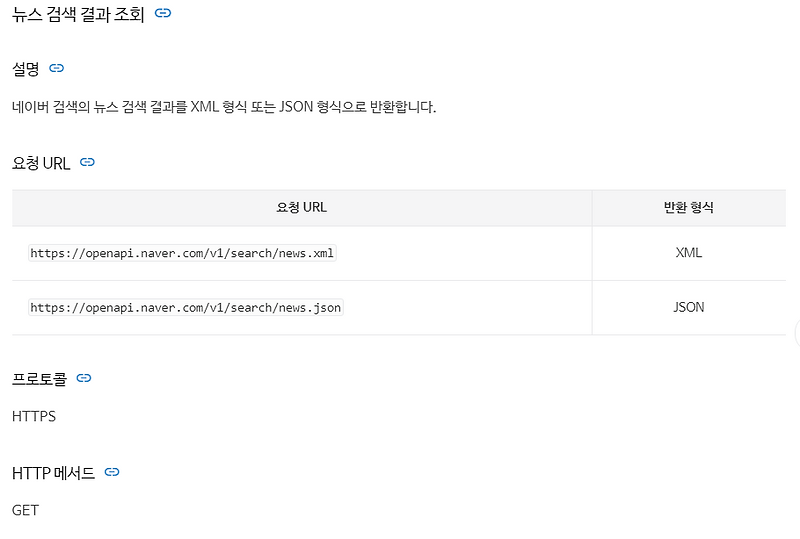Click the 반환 형식 table column header
The width and height of the screenshot is (800, 539).
click(x=689, y=207)
